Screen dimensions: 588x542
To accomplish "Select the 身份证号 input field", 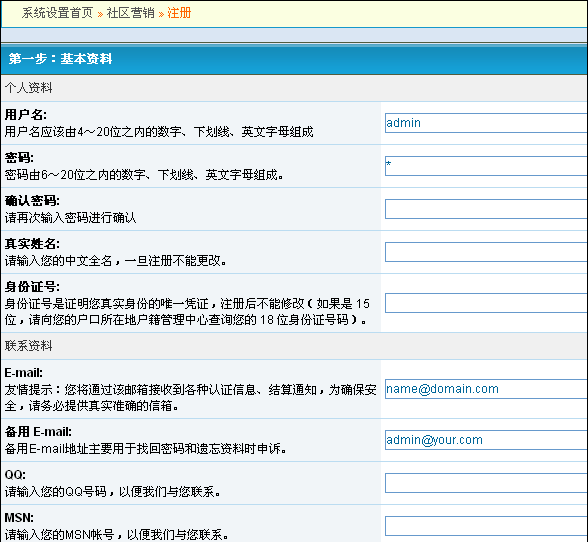I will coord(486,303).
